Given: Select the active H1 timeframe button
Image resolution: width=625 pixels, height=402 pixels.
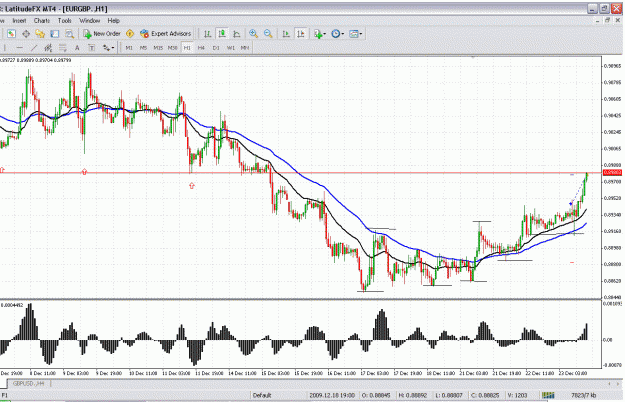Looking at the screenshot, I should (187, 48).
